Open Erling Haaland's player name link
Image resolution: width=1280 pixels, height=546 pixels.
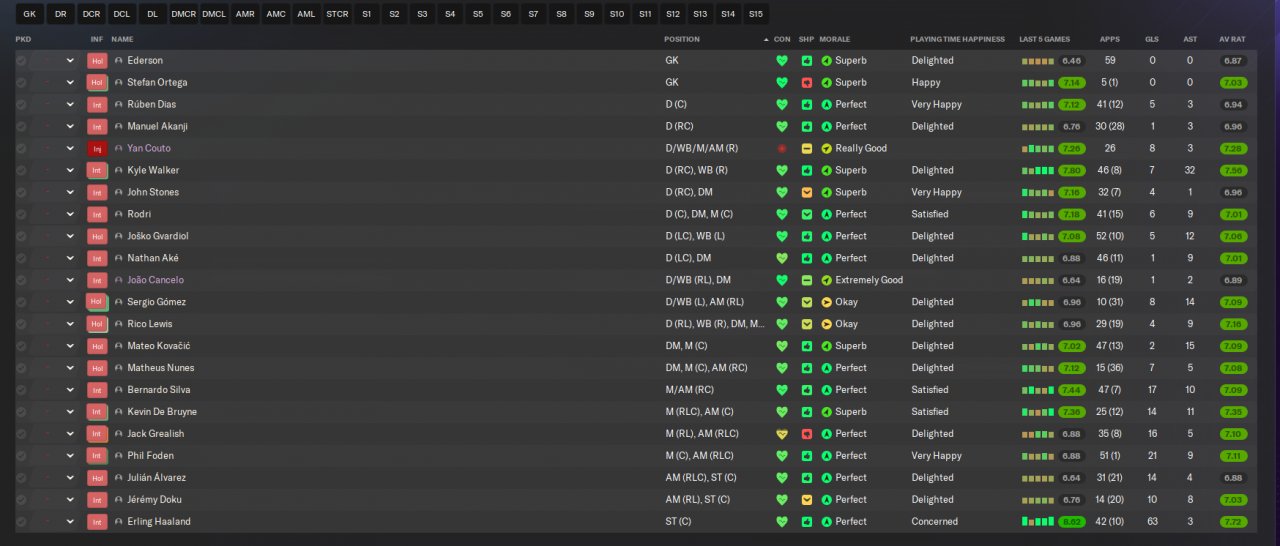pyautogui.click(x=158, y=522)
